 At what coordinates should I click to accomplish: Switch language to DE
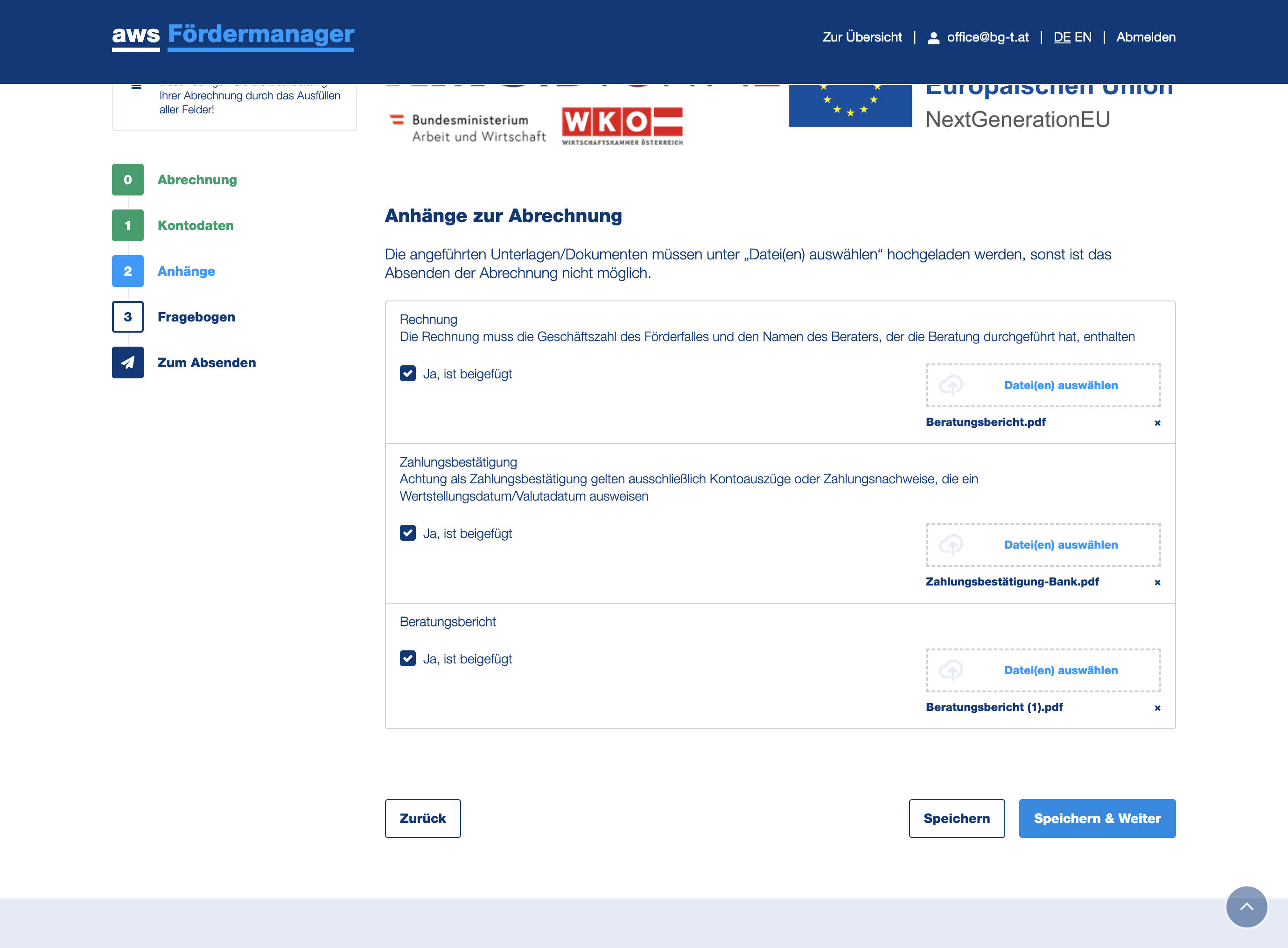tap(1062, 37)
